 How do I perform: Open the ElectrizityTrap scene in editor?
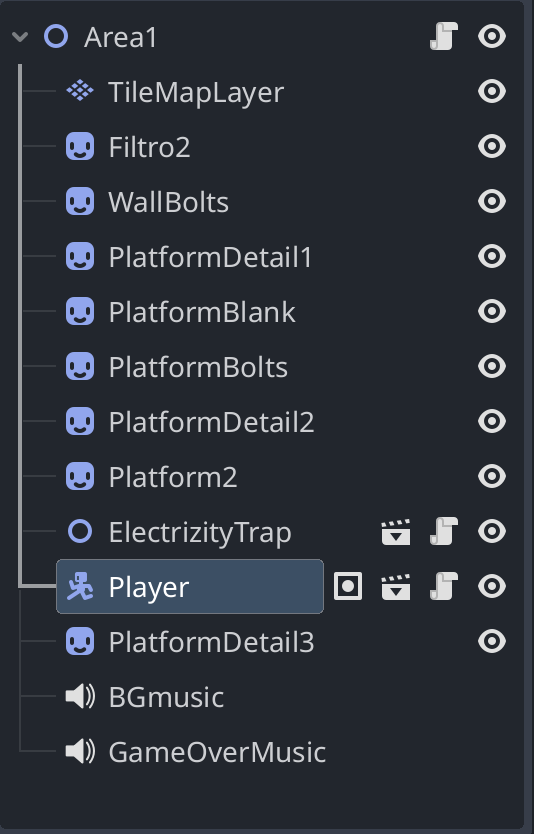pos(396,532)
